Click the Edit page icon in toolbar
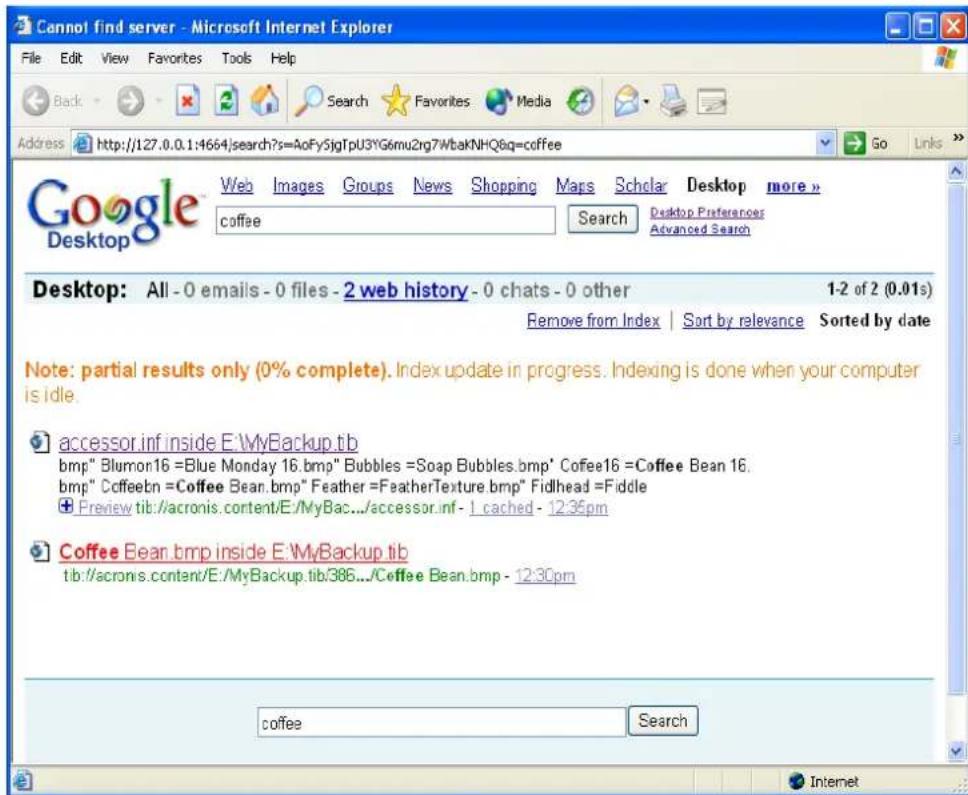The height and width of the screenshot is (795, 968). (x=712, y=102)
